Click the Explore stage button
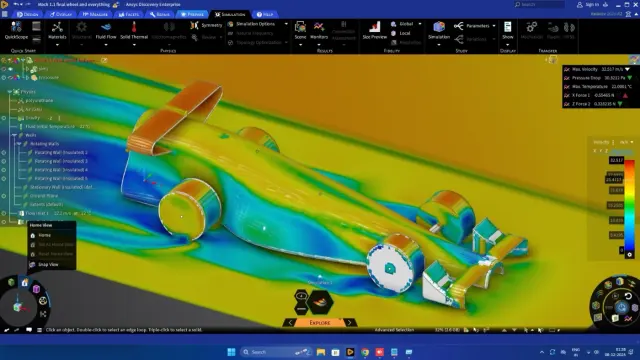 point(320,322)
